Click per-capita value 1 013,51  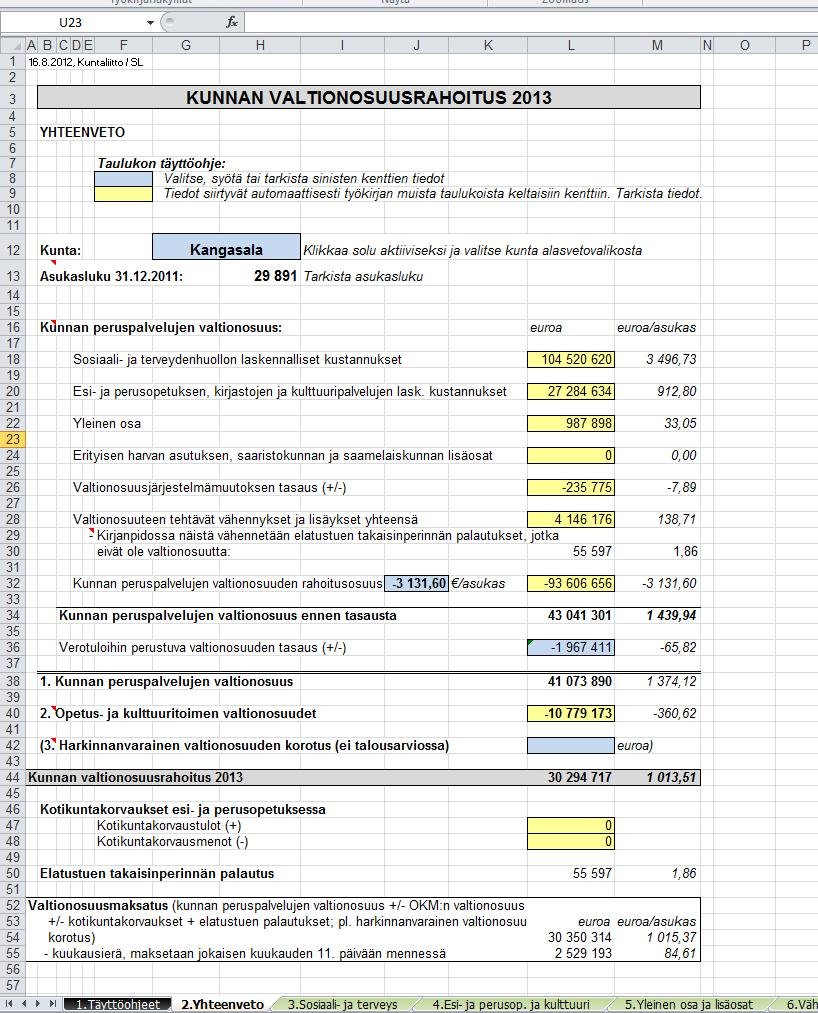(671, 777)
